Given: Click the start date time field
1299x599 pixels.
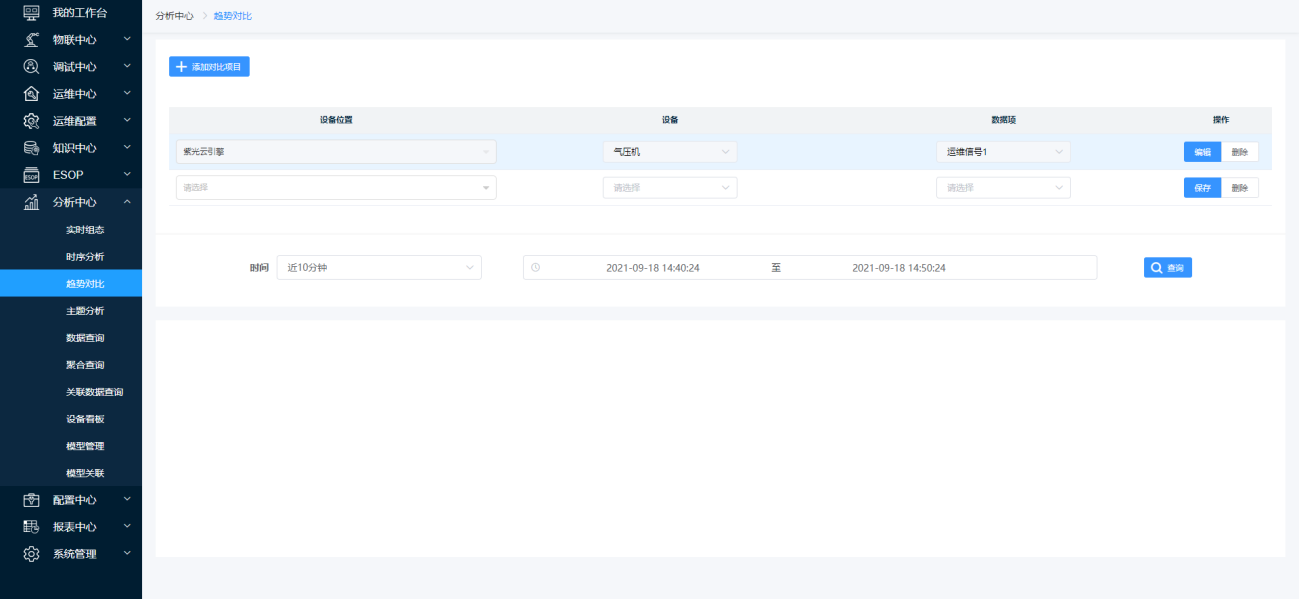Looking at the screenshot, I should 652,268.
